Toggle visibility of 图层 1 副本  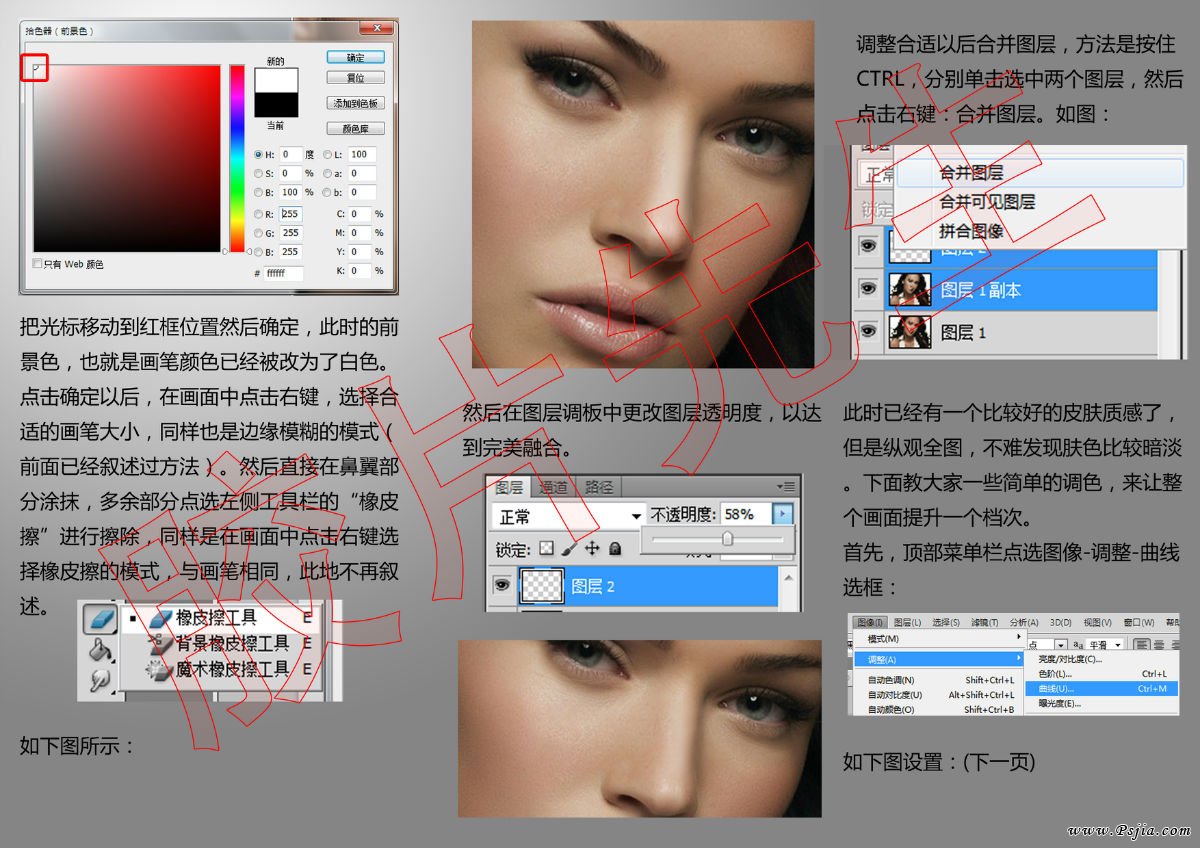(868, 290)
